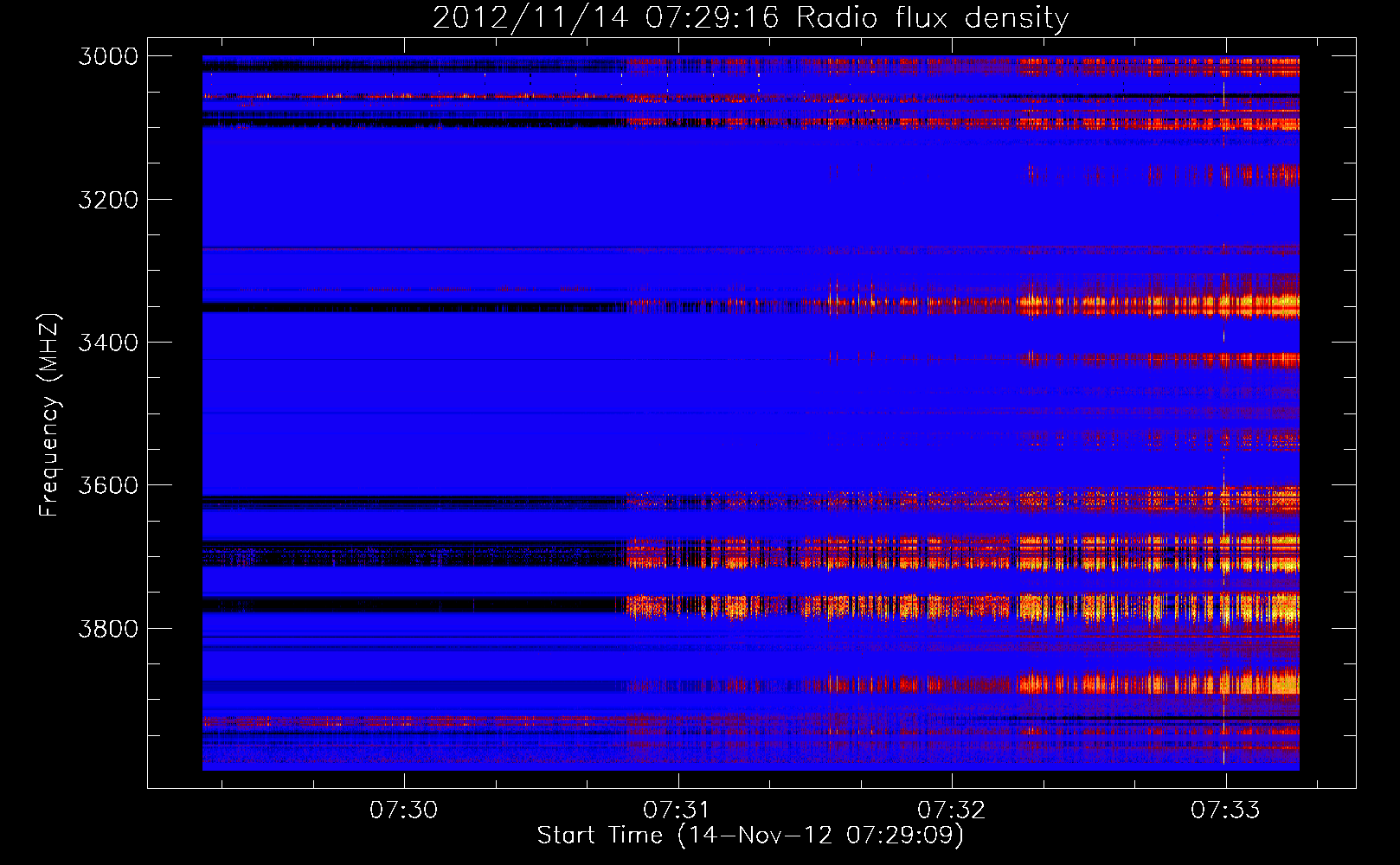Click the 3600 frequency tick label

(x=108, y=485)
